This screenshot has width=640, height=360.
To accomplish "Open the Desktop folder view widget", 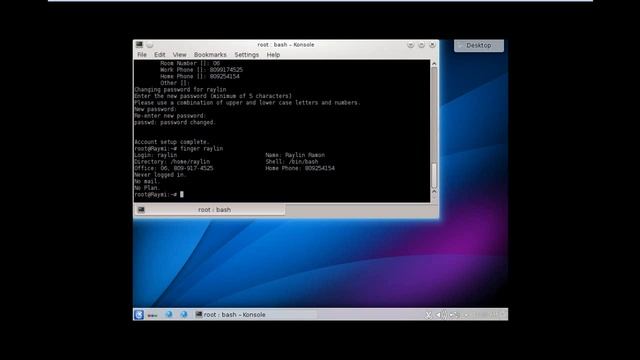I will (479, 45).
